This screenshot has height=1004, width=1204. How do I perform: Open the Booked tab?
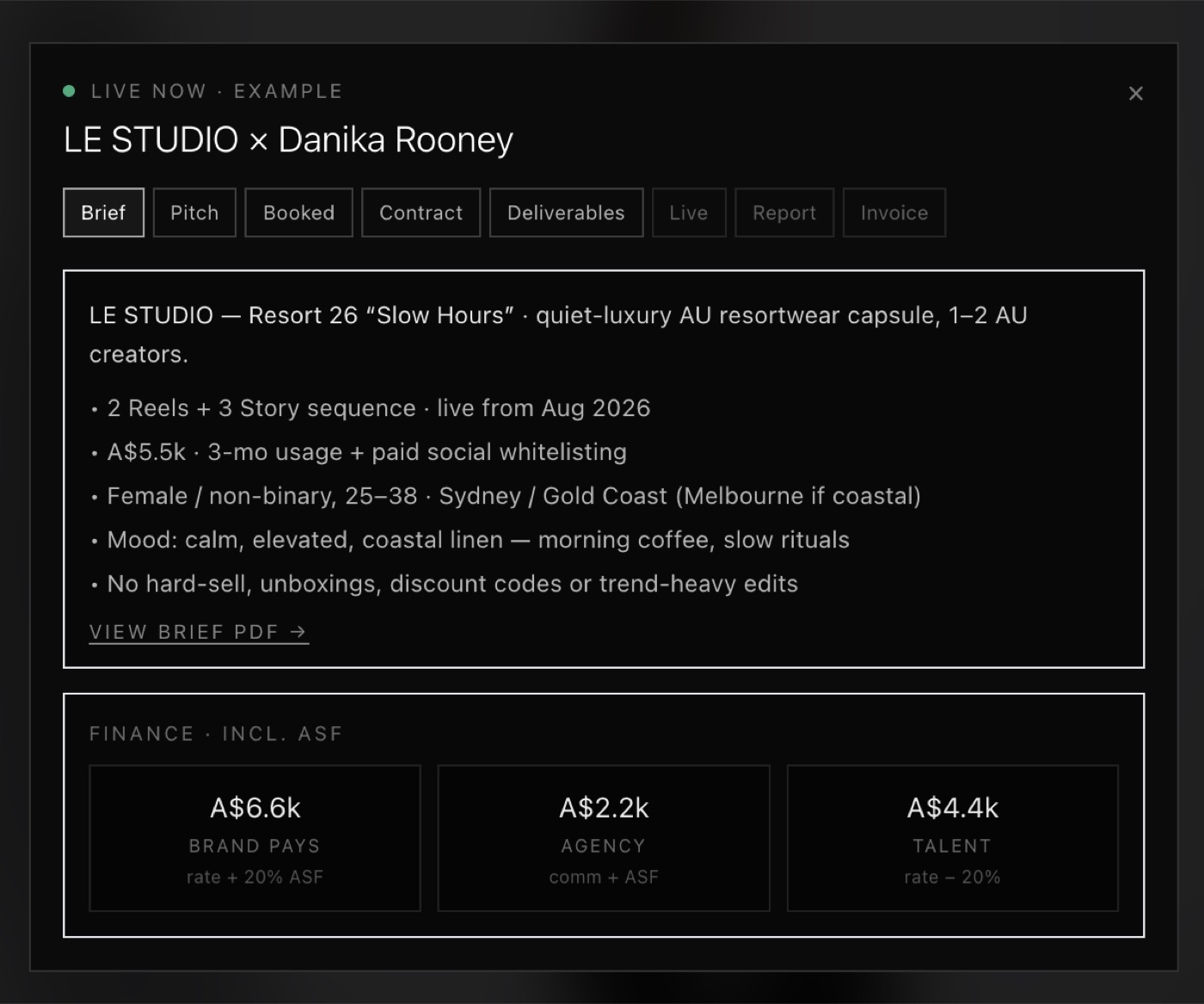coord(298,212)
